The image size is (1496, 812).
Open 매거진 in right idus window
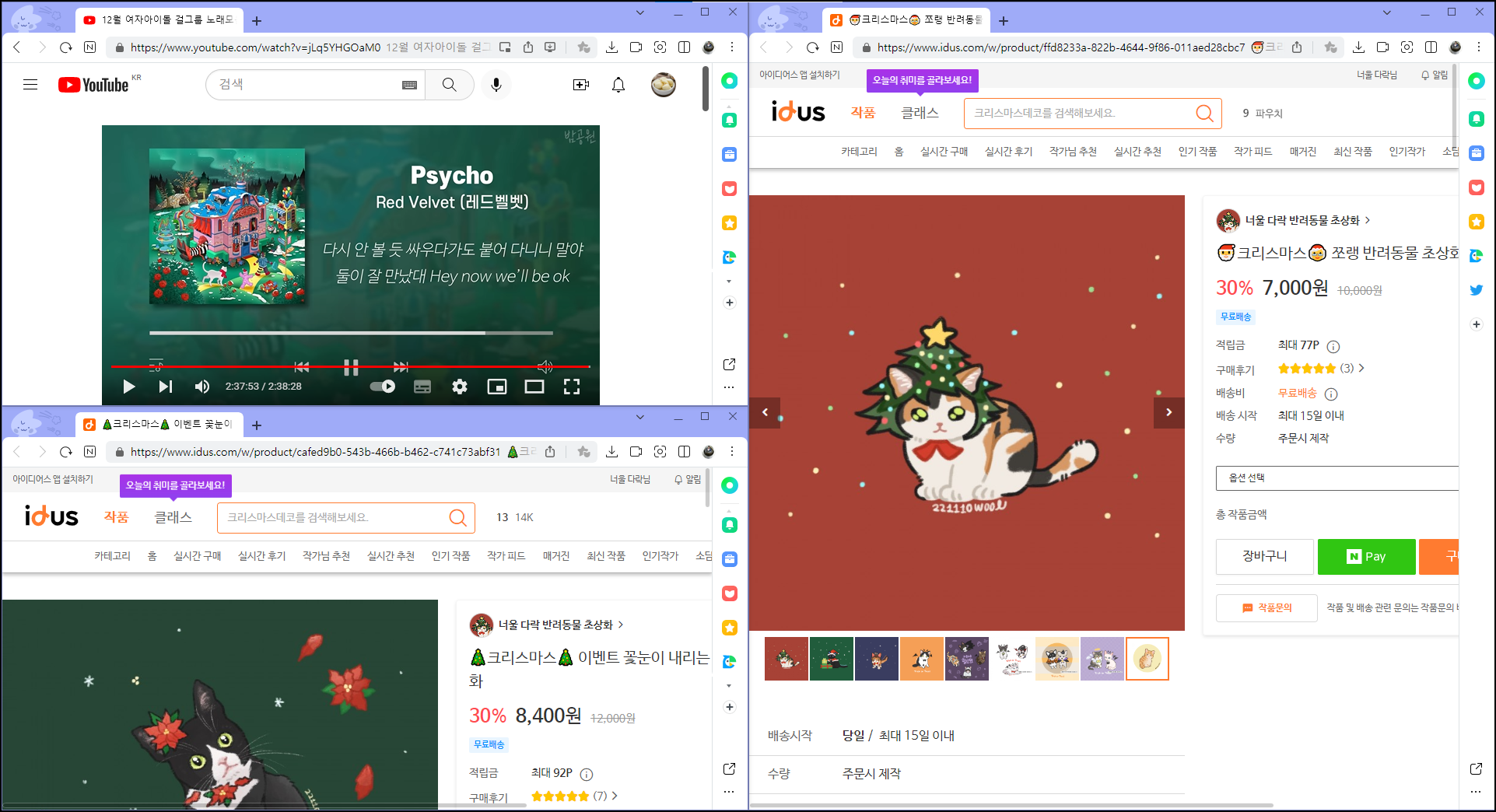[1302, 152]
